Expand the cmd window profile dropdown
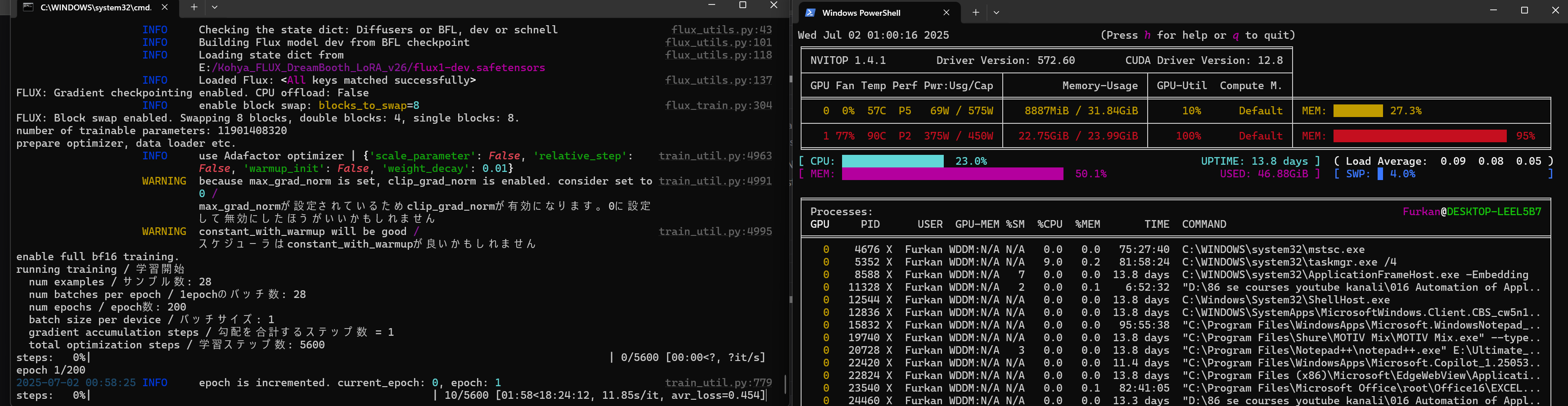 point(215,7)
